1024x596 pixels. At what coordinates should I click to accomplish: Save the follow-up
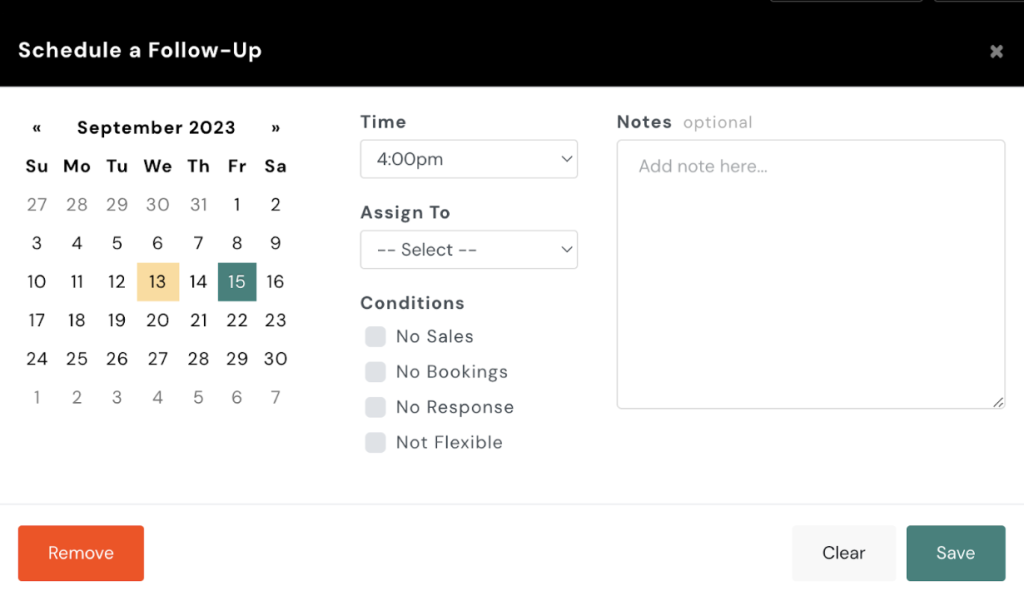click(955, 553)
